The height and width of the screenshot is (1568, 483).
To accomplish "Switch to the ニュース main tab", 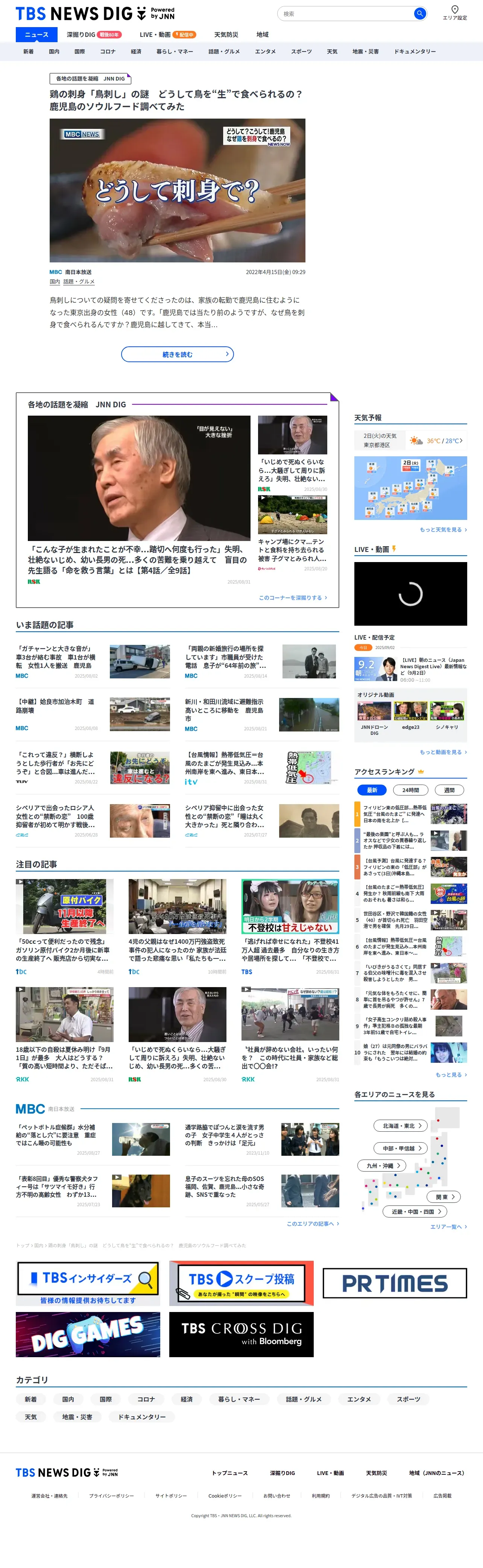I will click(36, 35).
